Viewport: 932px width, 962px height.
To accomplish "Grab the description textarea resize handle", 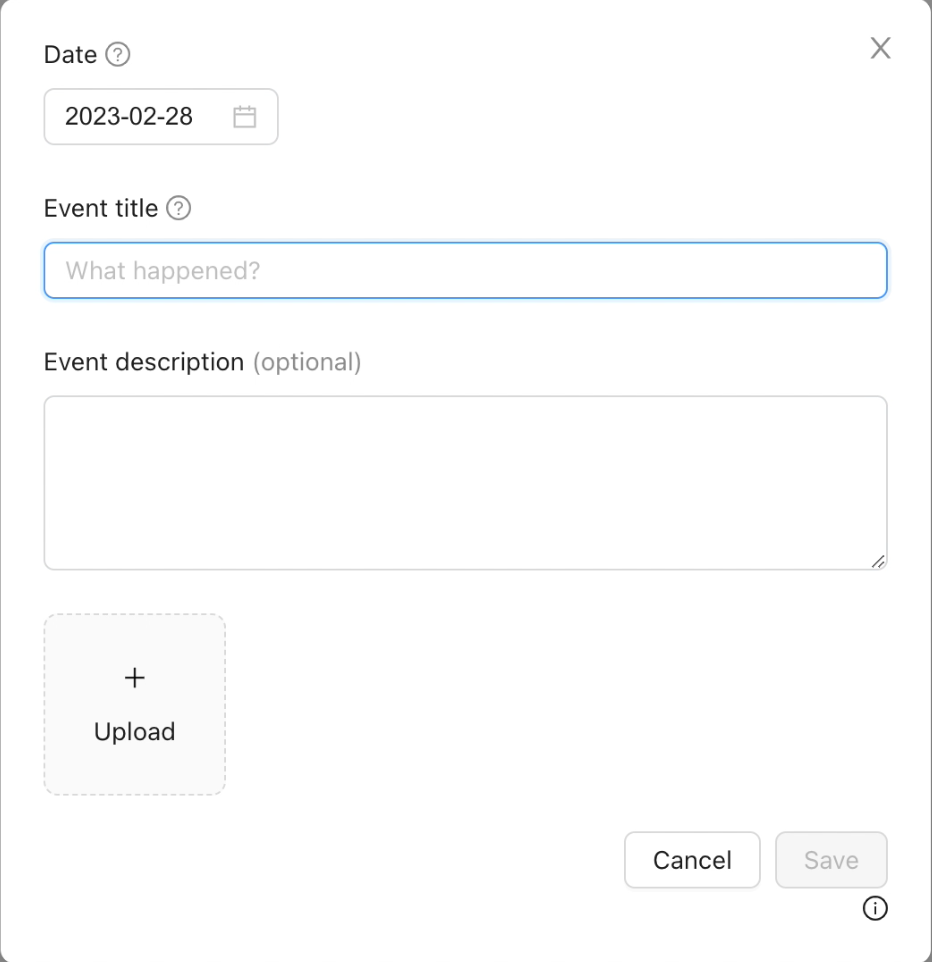I will pyautogui.click(x=878, y=562).
